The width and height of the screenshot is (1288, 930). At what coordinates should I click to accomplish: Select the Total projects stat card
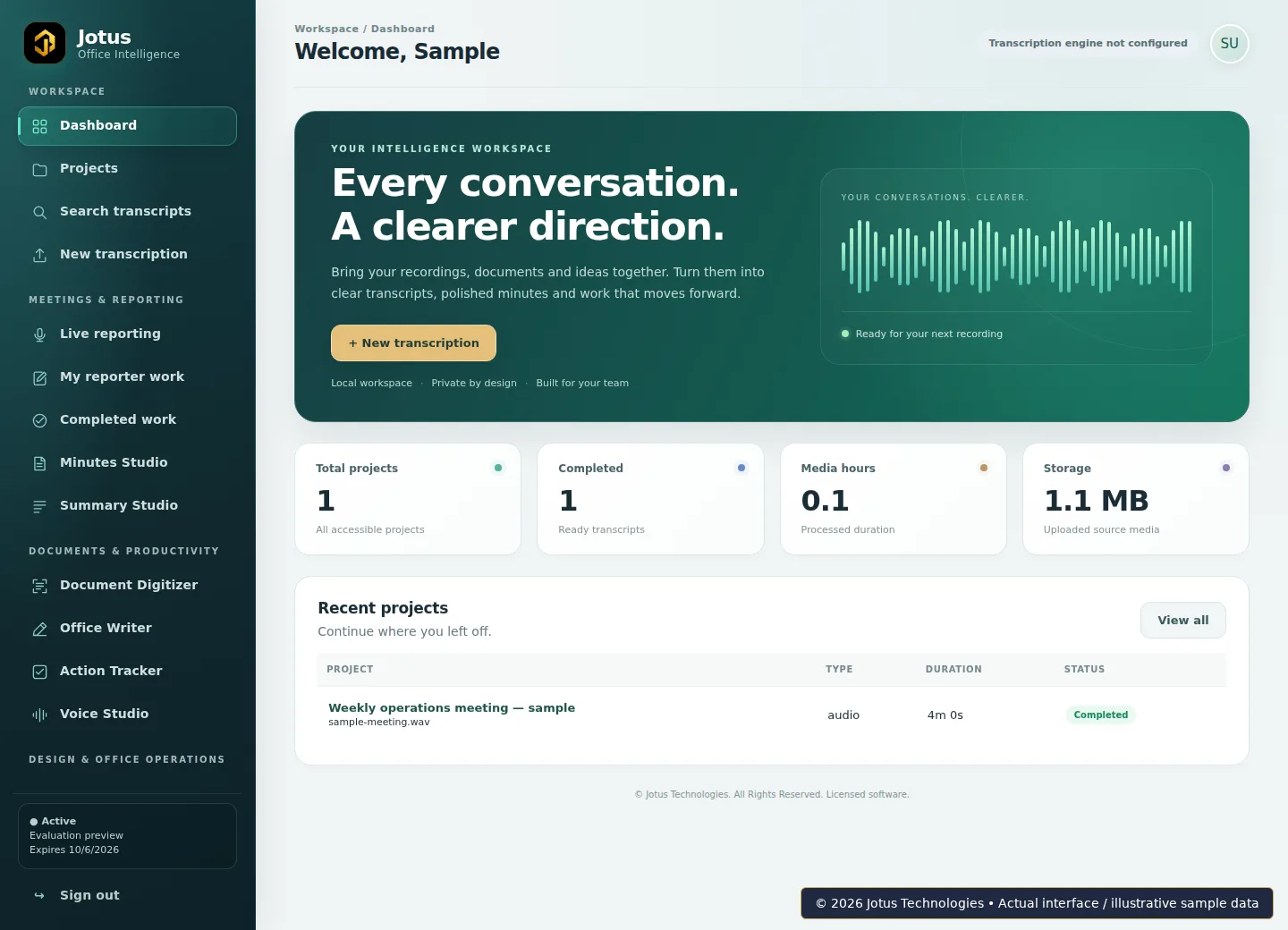pos(408,499)
